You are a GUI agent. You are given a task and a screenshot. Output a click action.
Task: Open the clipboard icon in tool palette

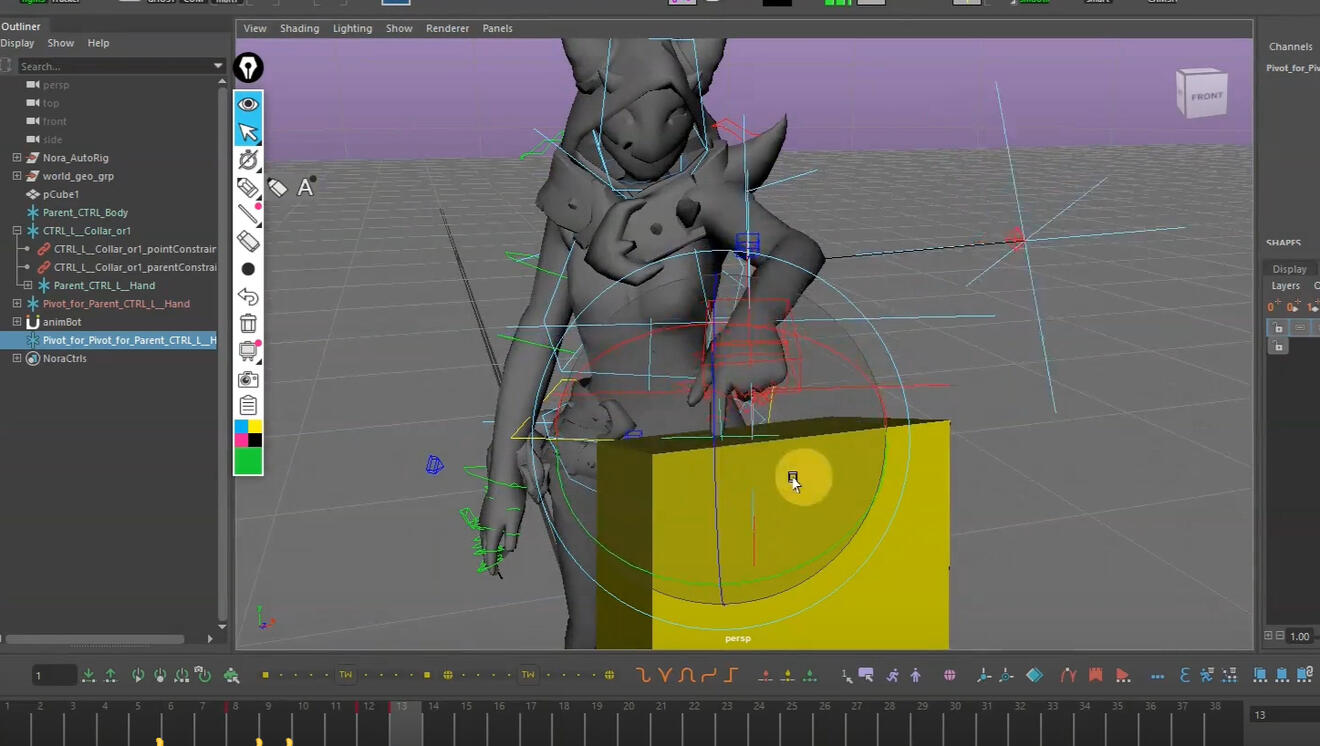pyautogui.click(x=248, y=405)
